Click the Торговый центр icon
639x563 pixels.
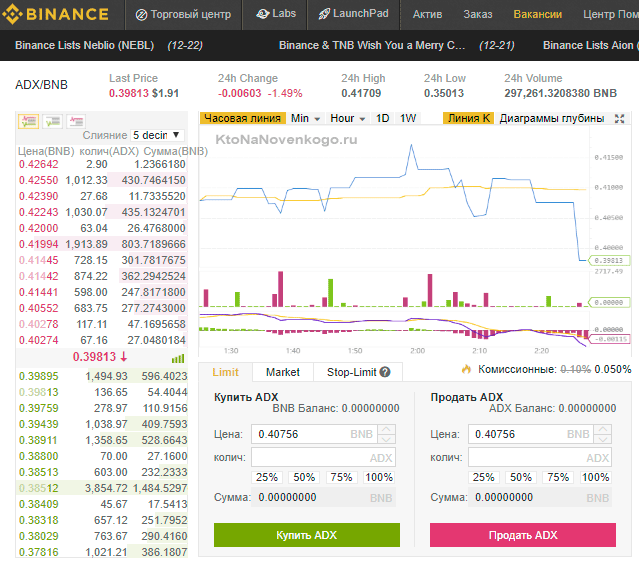tap(141, 15)
